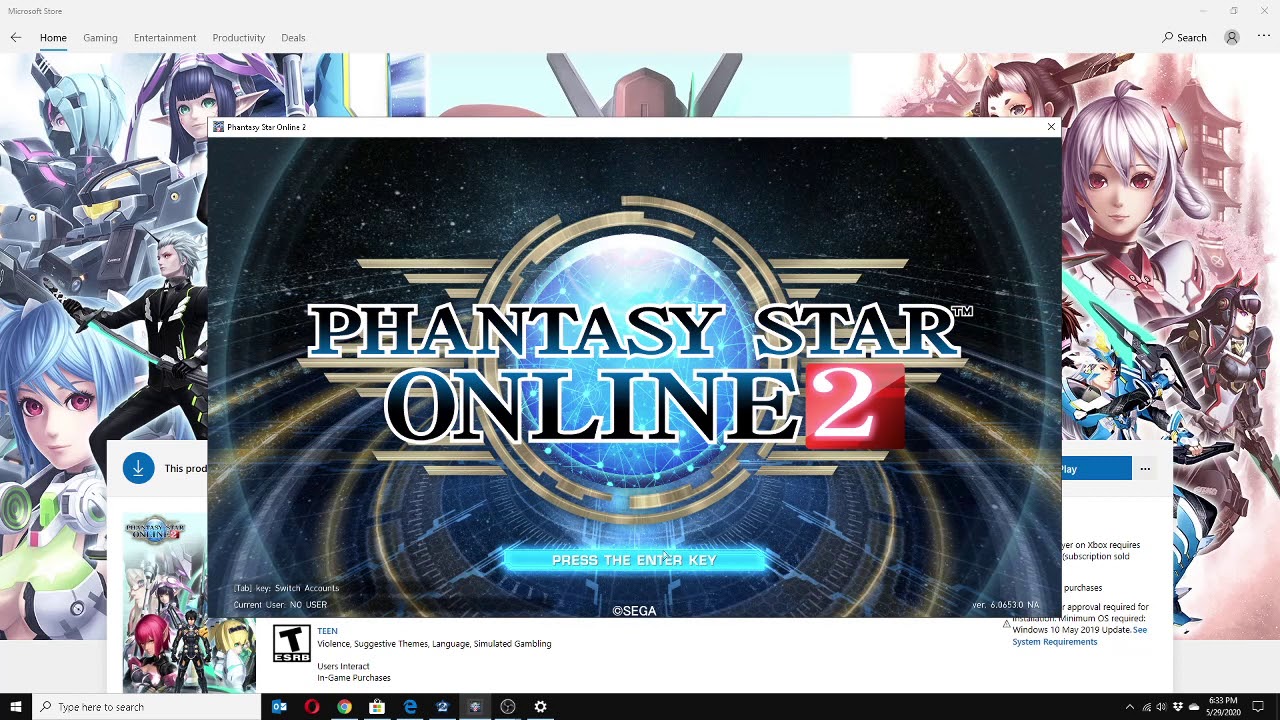Close the Phantasy Star Online 2 window
1280x720 pixels.
tap(1051, 127)
